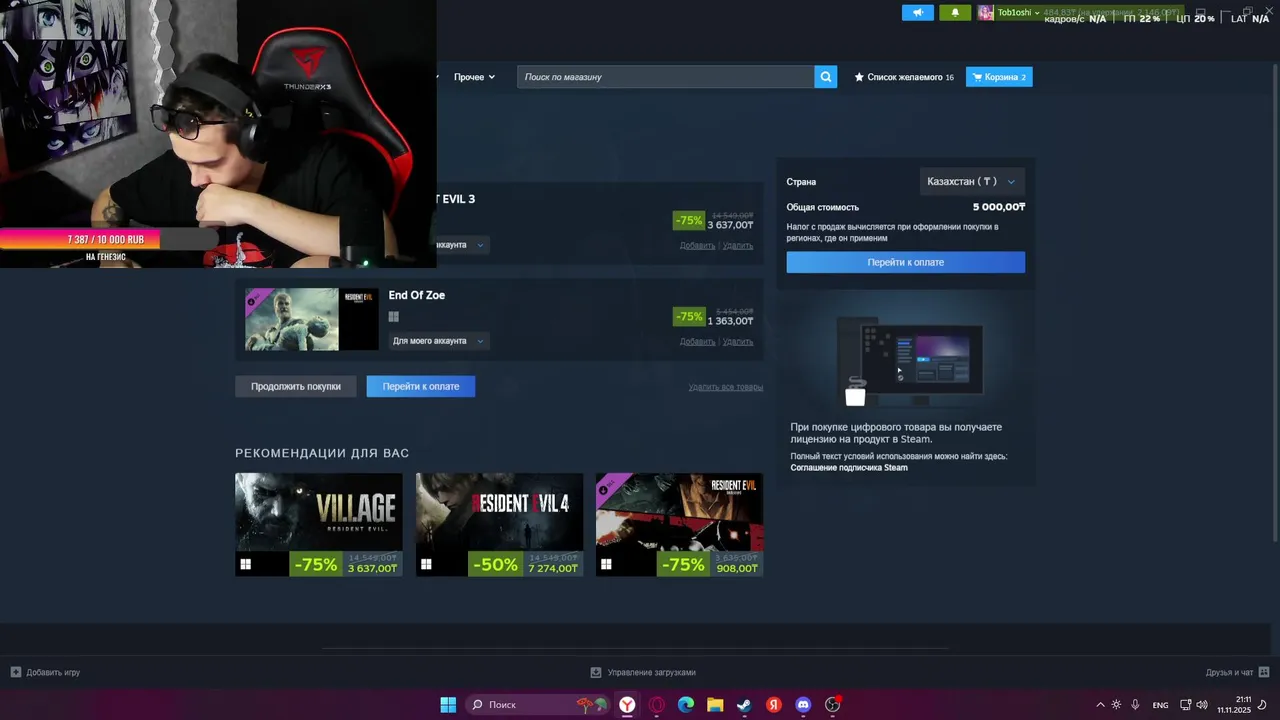Click Windows icon on Resident Evil 4 card
Viewport: 1280px width, 720px height.
pyautogui.click(x=426, y=564)
